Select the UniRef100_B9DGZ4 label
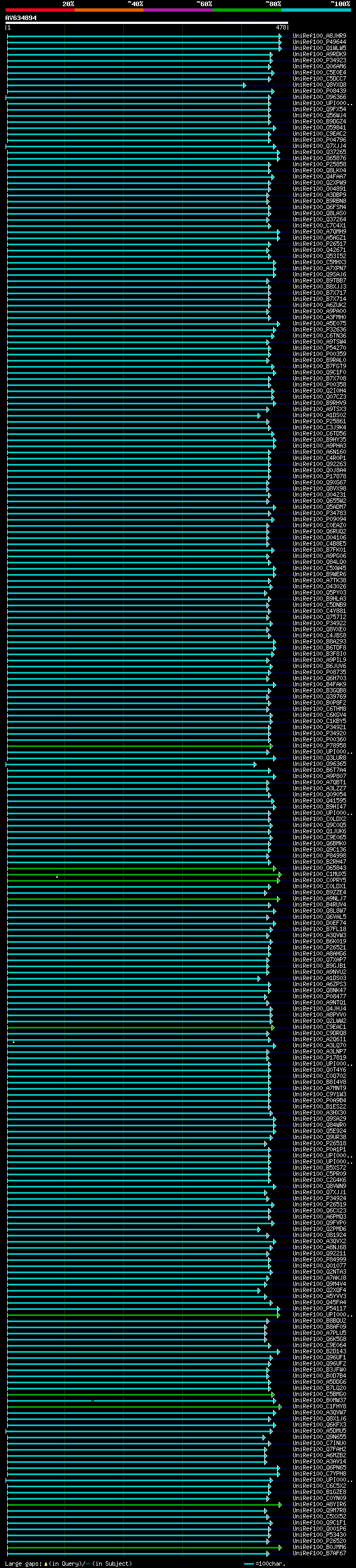 pos(319,121)
